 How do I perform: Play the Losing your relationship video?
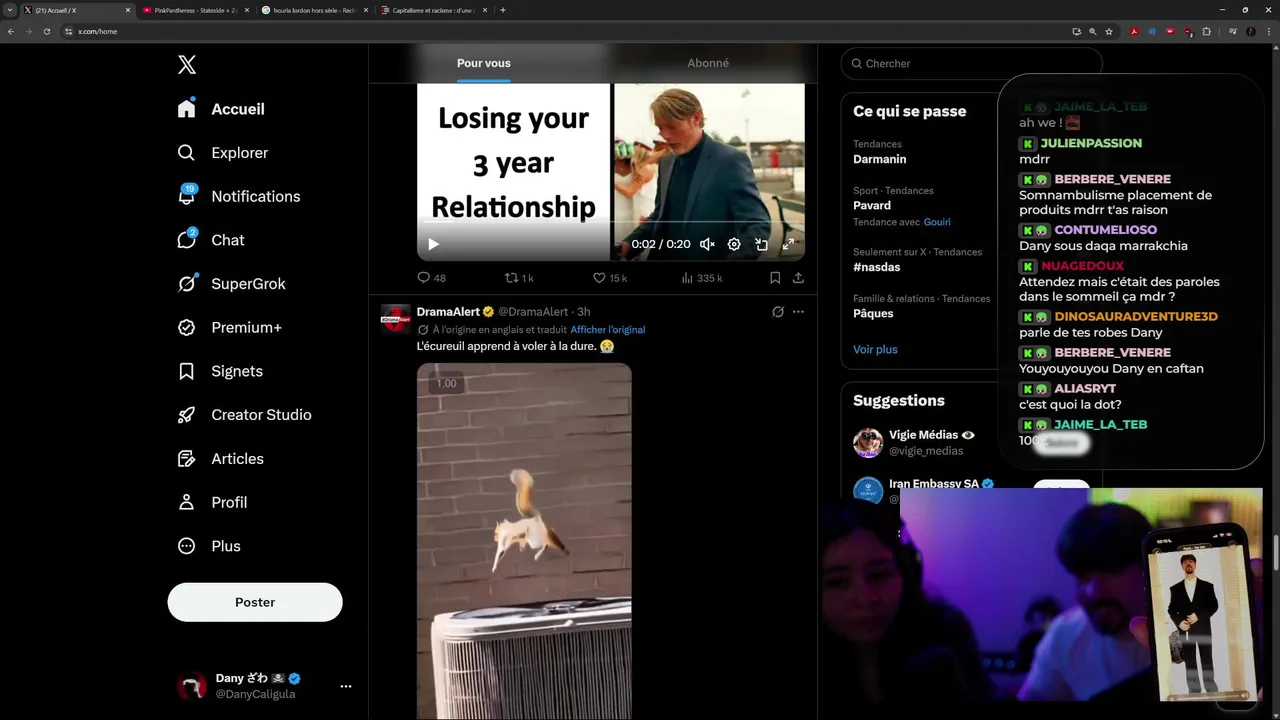click(433, 244)
